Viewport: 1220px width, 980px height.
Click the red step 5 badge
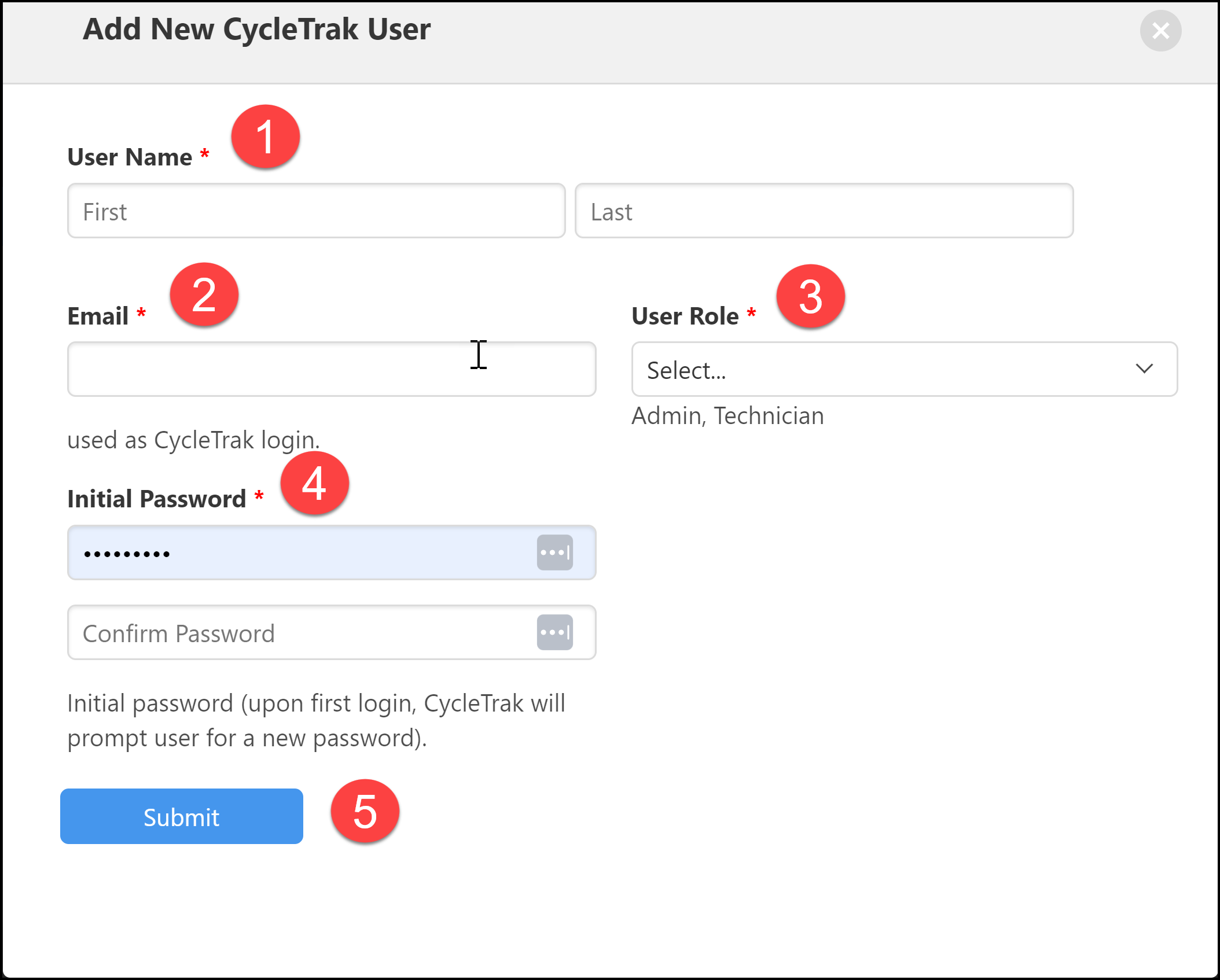[365, 811]
